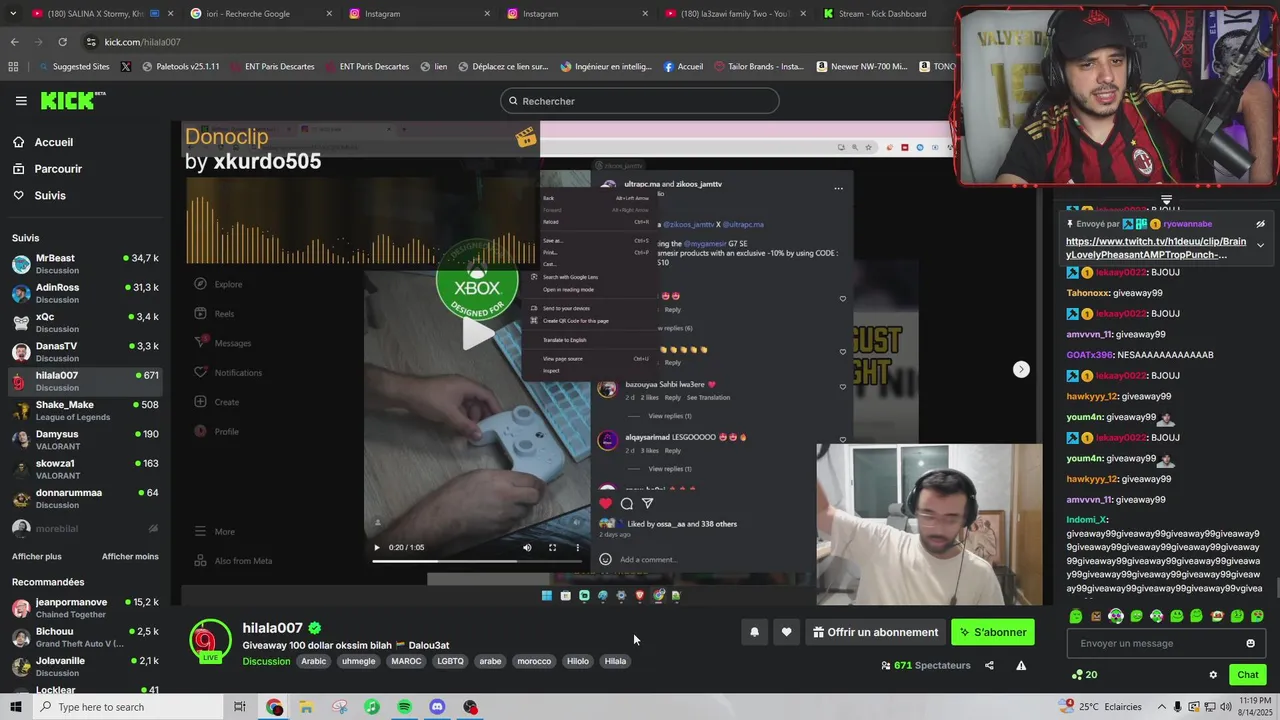Open Shake_Make channel in sidebar
1280x720 pixels.
85,411
